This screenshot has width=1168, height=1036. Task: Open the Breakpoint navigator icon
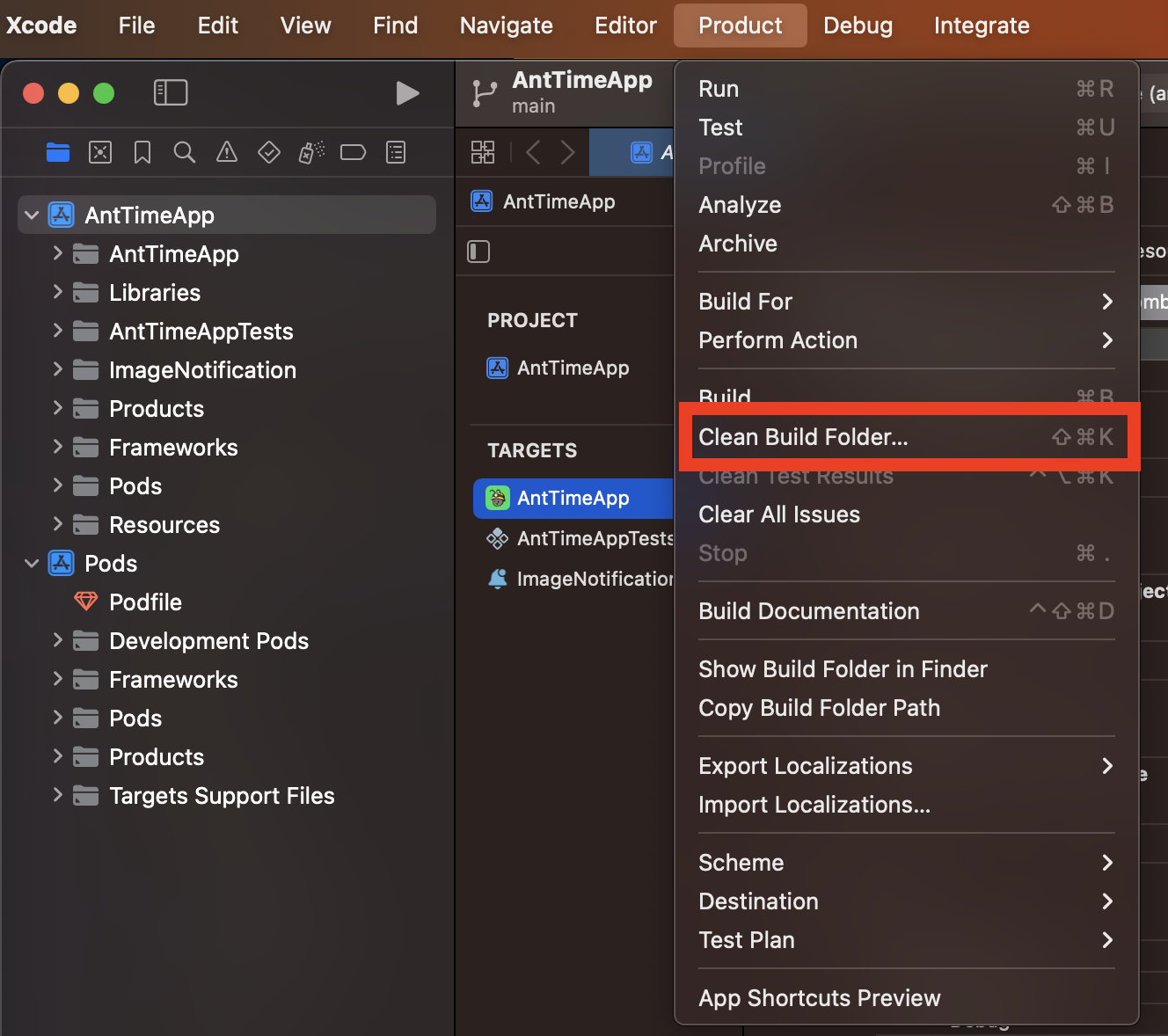coord(353,153)
